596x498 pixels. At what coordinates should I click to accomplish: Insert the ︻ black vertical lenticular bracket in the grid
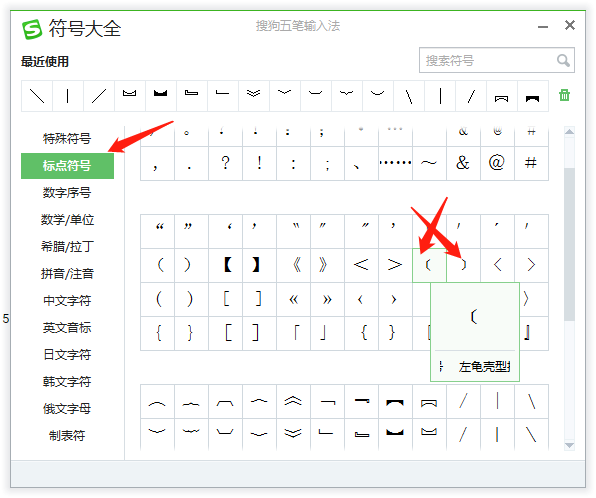395,401
